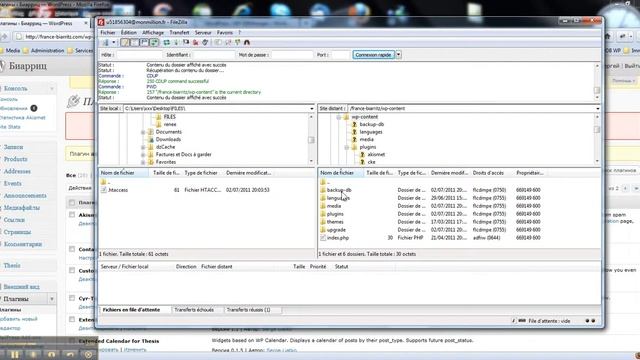Switch to Transferts réussis (1) tab
The height and width of the screenshot is (360, 640).
click(248, 310)
